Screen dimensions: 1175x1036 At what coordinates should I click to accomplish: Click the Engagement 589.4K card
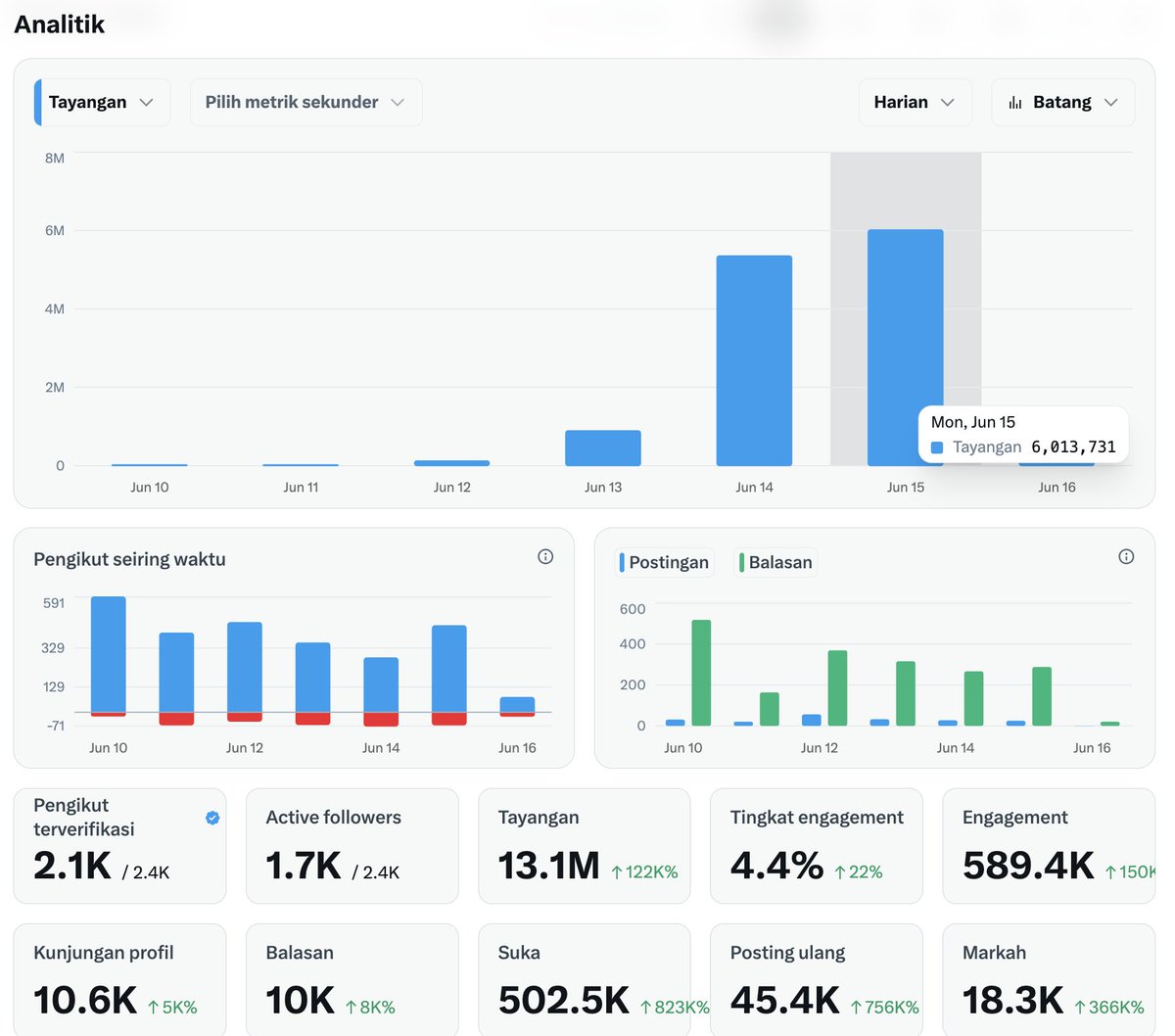pos(1049,846)
